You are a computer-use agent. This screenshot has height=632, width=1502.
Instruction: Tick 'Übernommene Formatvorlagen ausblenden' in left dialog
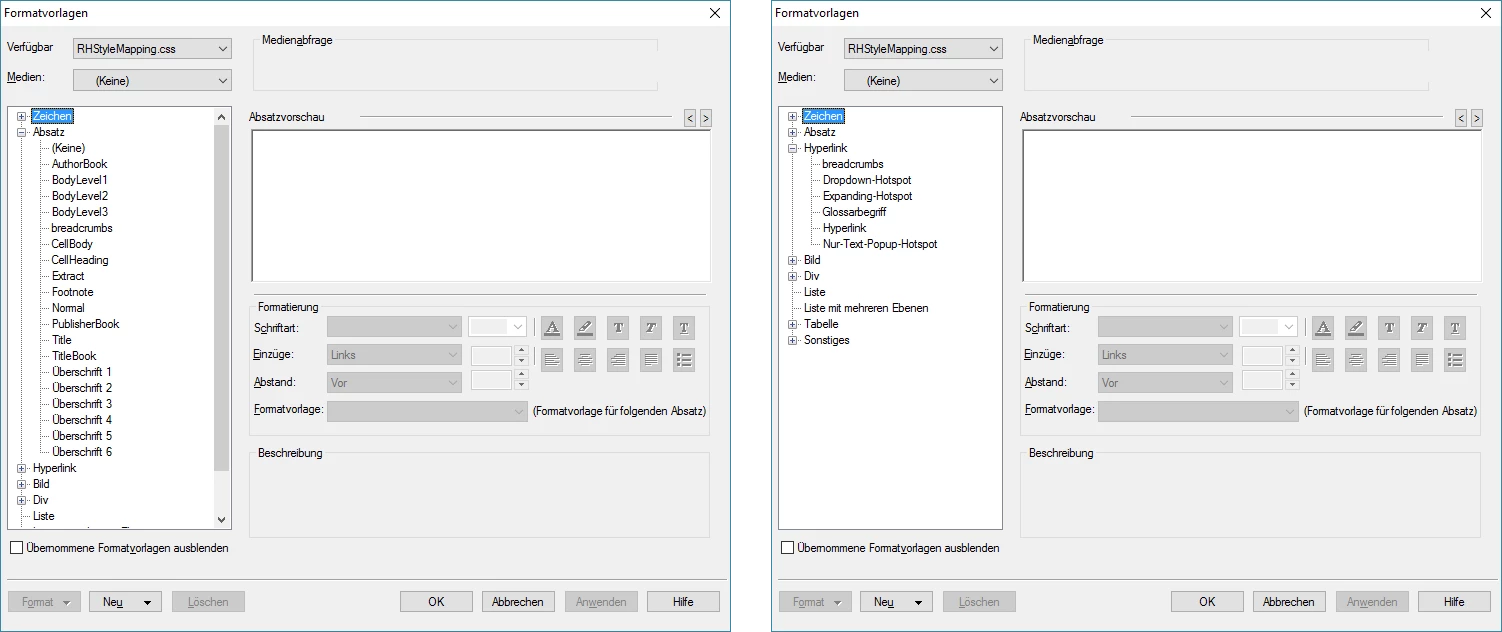[x=17, y=548]
